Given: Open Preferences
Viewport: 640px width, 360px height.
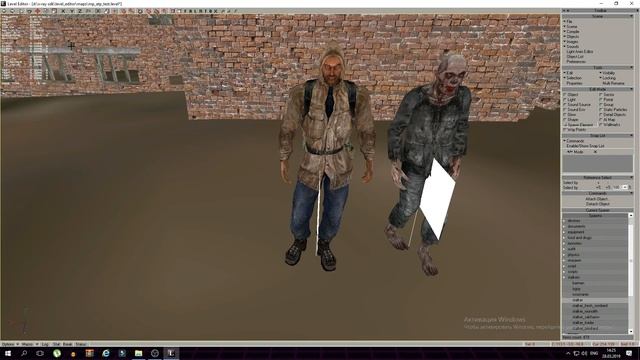Looking at the screenshot, I should pos(576,62).
